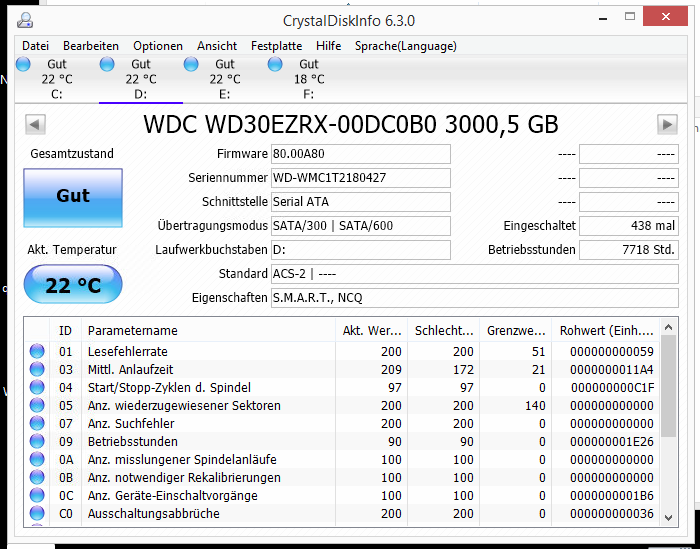
Task: Select Start/Stopp-Zyklen d. Spindel parameter name
Action: 169,387
